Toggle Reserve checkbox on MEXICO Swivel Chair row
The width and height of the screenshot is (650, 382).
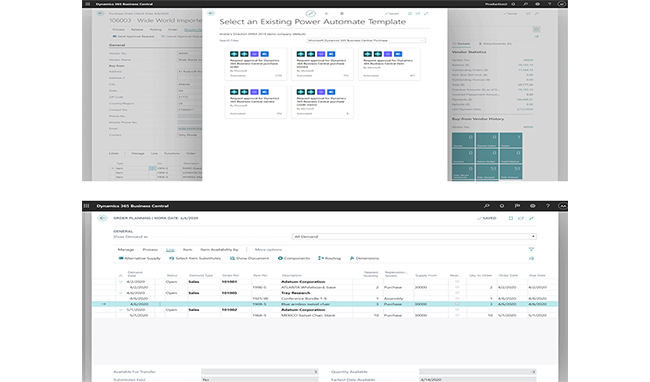tap(457, 315)
